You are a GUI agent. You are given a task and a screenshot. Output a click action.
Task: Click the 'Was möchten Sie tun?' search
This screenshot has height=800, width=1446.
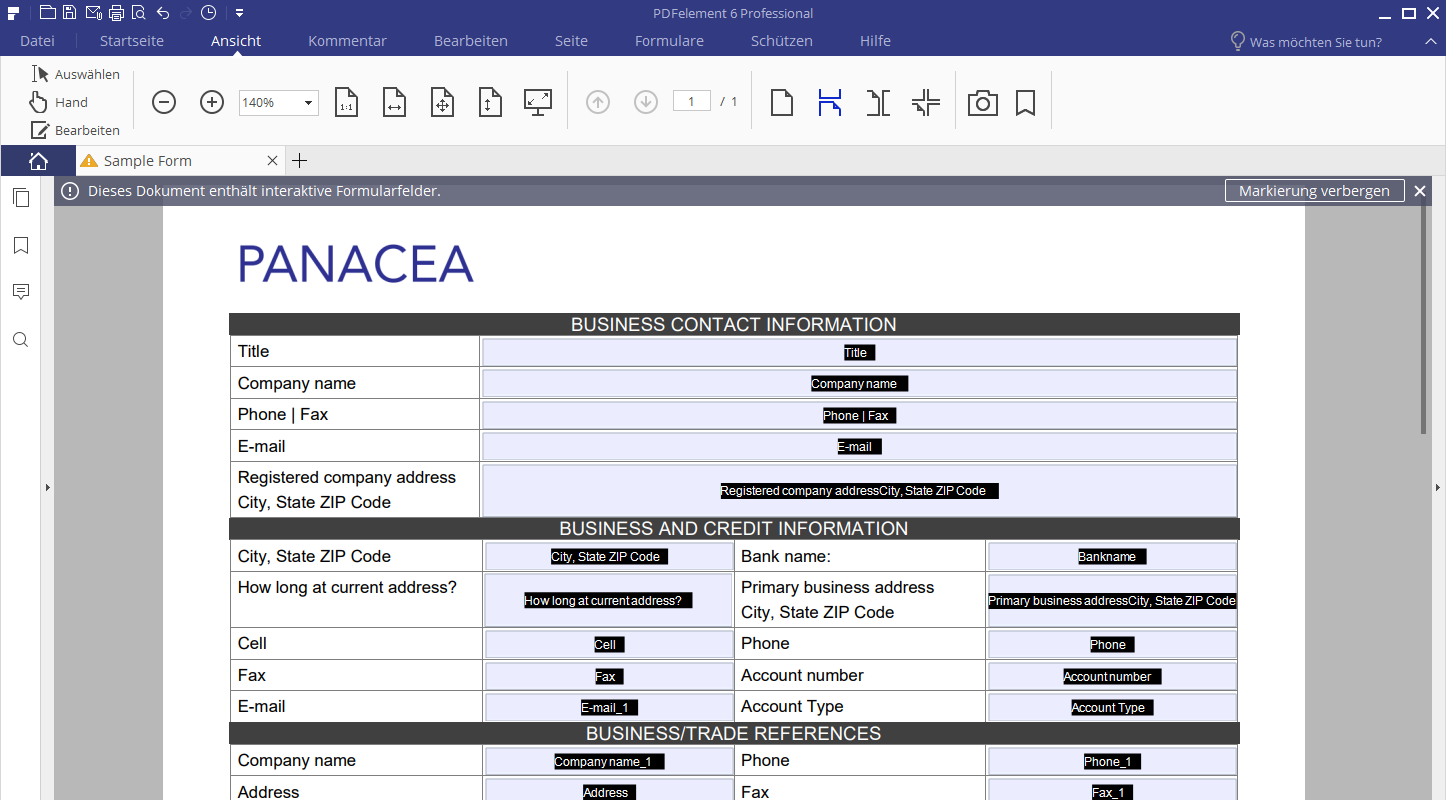click(x=1306, y=42)
